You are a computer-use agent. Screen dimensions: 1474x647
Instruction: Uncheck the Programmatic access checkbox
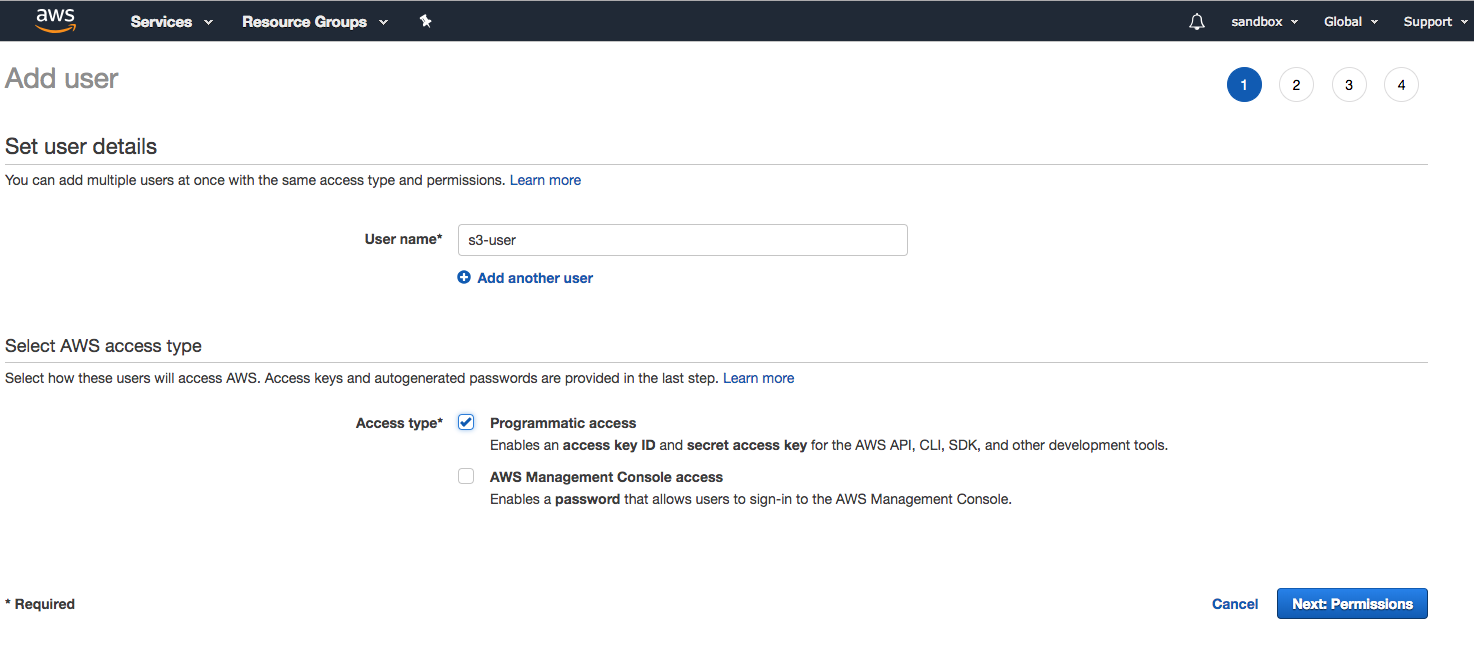(x=466, y=422)
